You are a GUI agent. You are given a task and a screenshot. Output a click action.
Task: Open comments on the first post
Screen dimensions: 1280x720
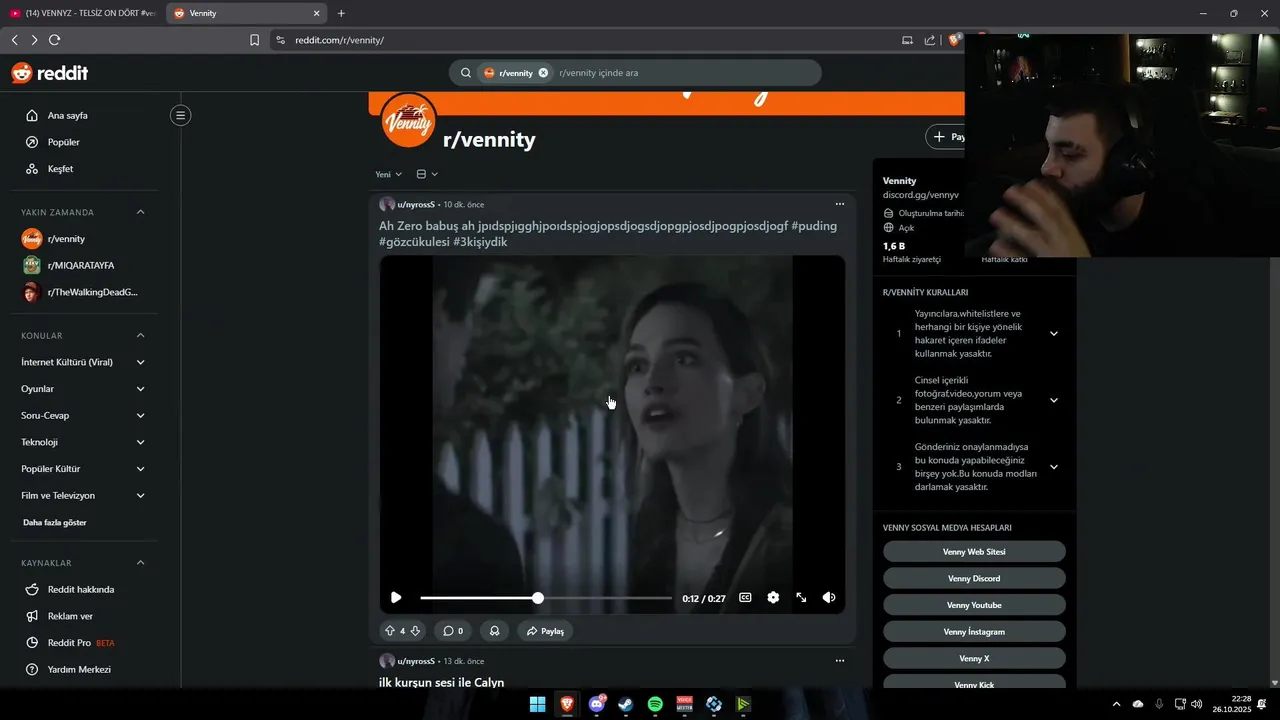(x=453, y=631)
